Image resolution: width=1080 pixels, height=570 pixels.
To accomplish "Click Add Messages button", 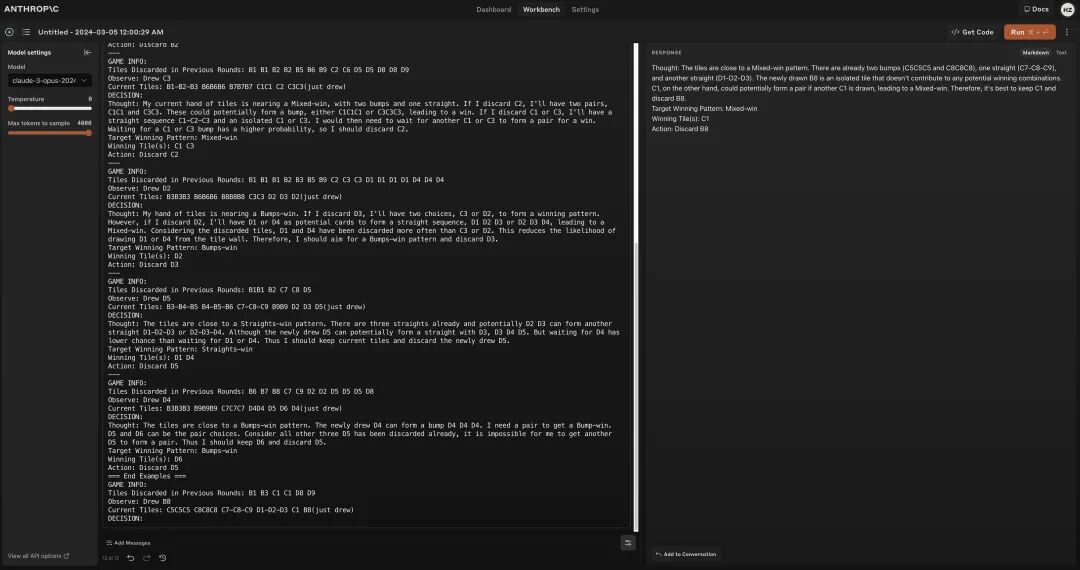I will click(128, 543).
